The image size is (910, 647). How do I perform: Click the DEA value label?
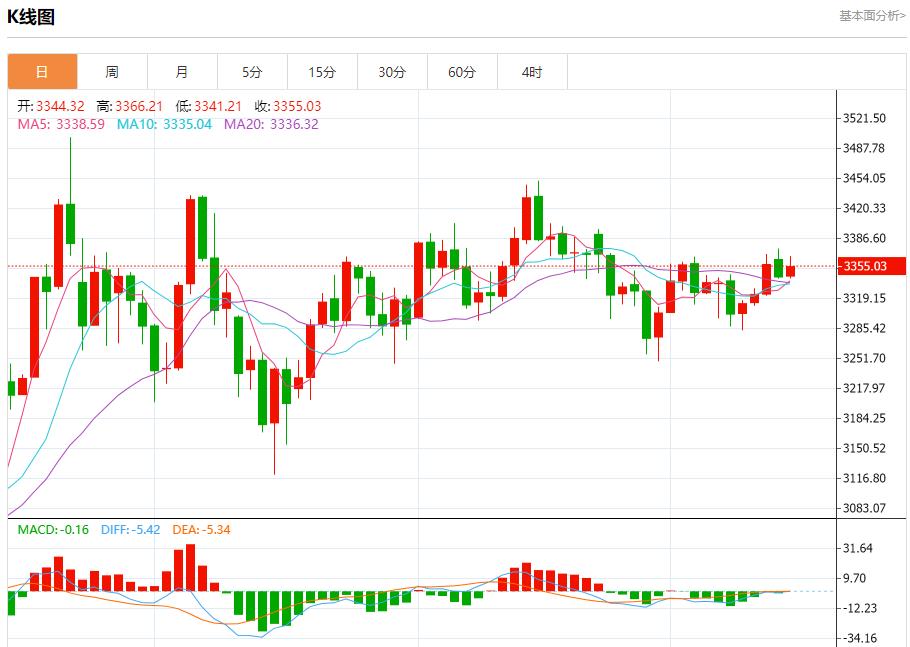pos(201,529)
